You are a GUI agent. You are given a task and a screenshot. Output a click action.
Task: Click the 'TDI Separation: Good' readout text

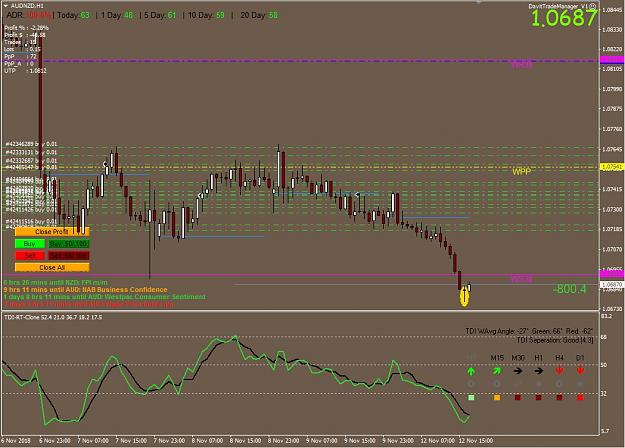(x=555, y=340)
